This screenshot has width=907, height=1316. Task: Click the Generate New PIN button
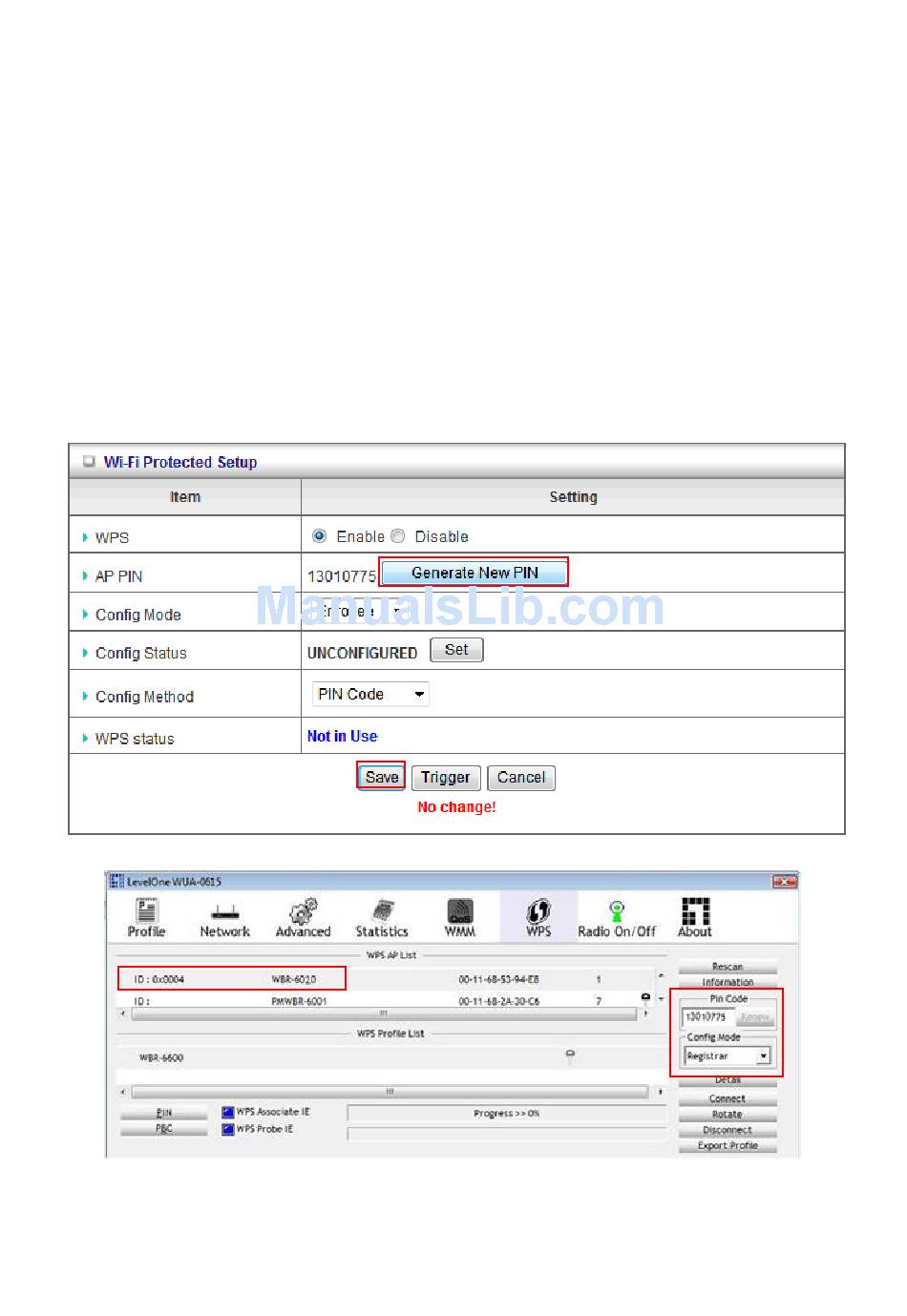tap(475, 573)
